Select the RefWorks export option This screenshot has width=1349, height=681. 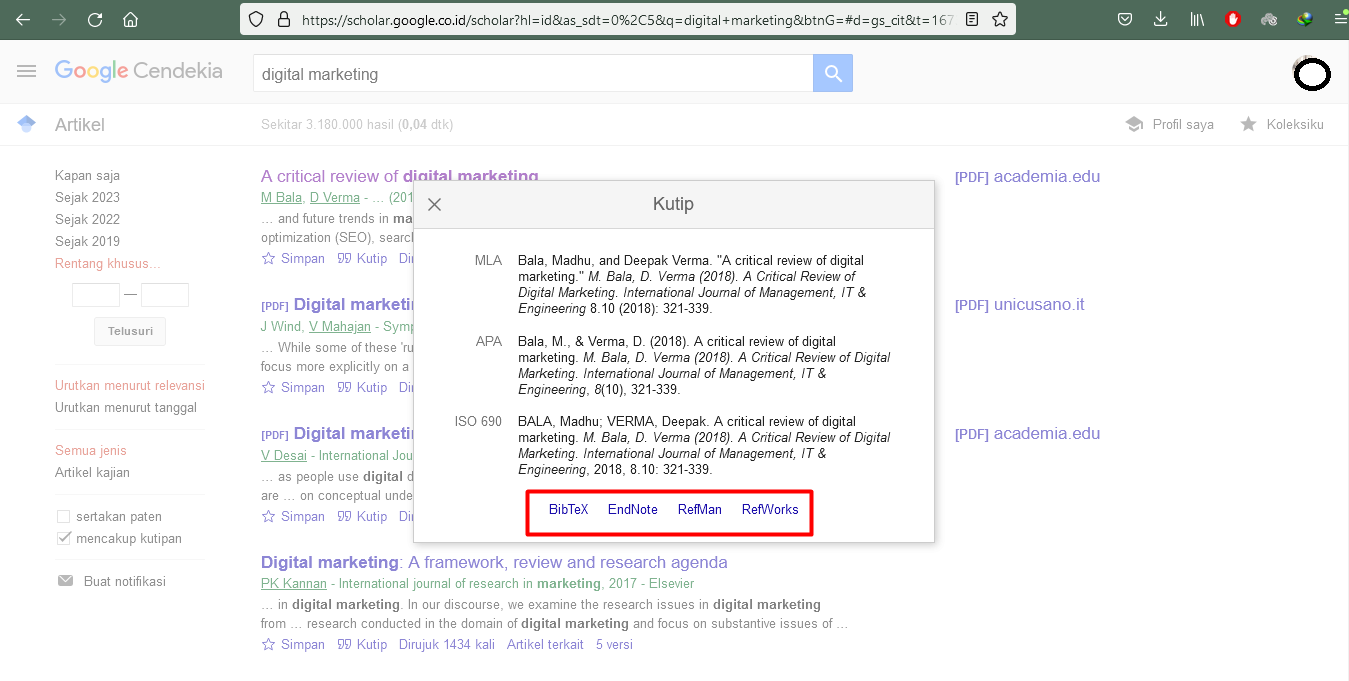point(770,510)
